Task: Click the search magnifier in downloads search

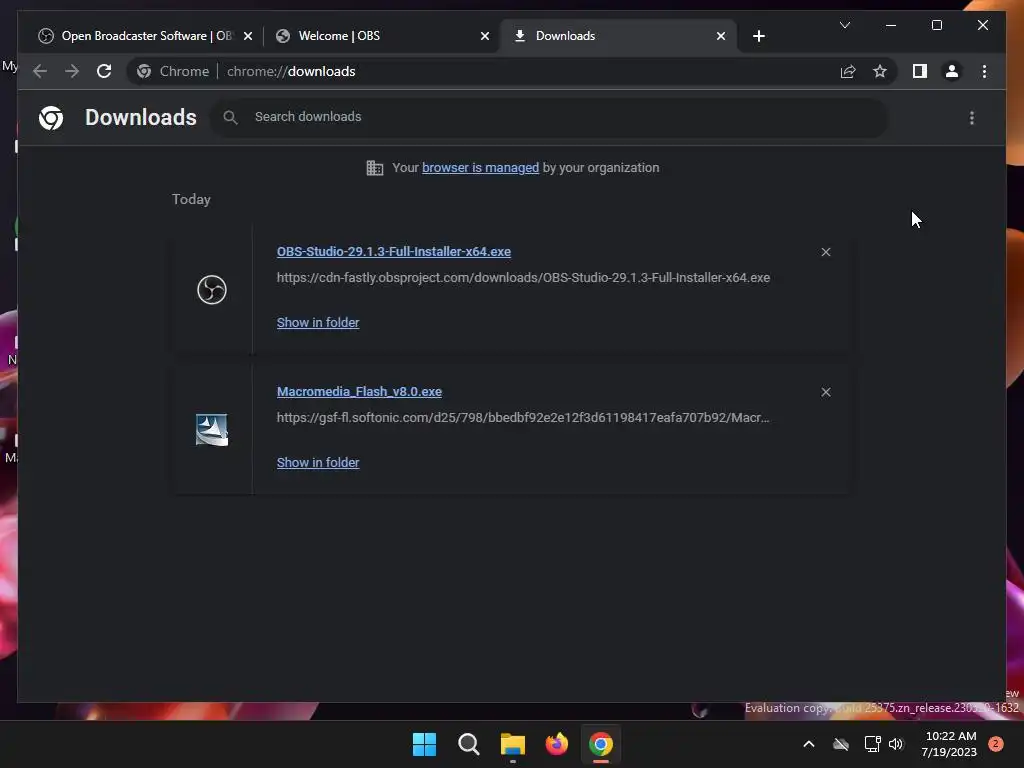Action: click(230, 118)
